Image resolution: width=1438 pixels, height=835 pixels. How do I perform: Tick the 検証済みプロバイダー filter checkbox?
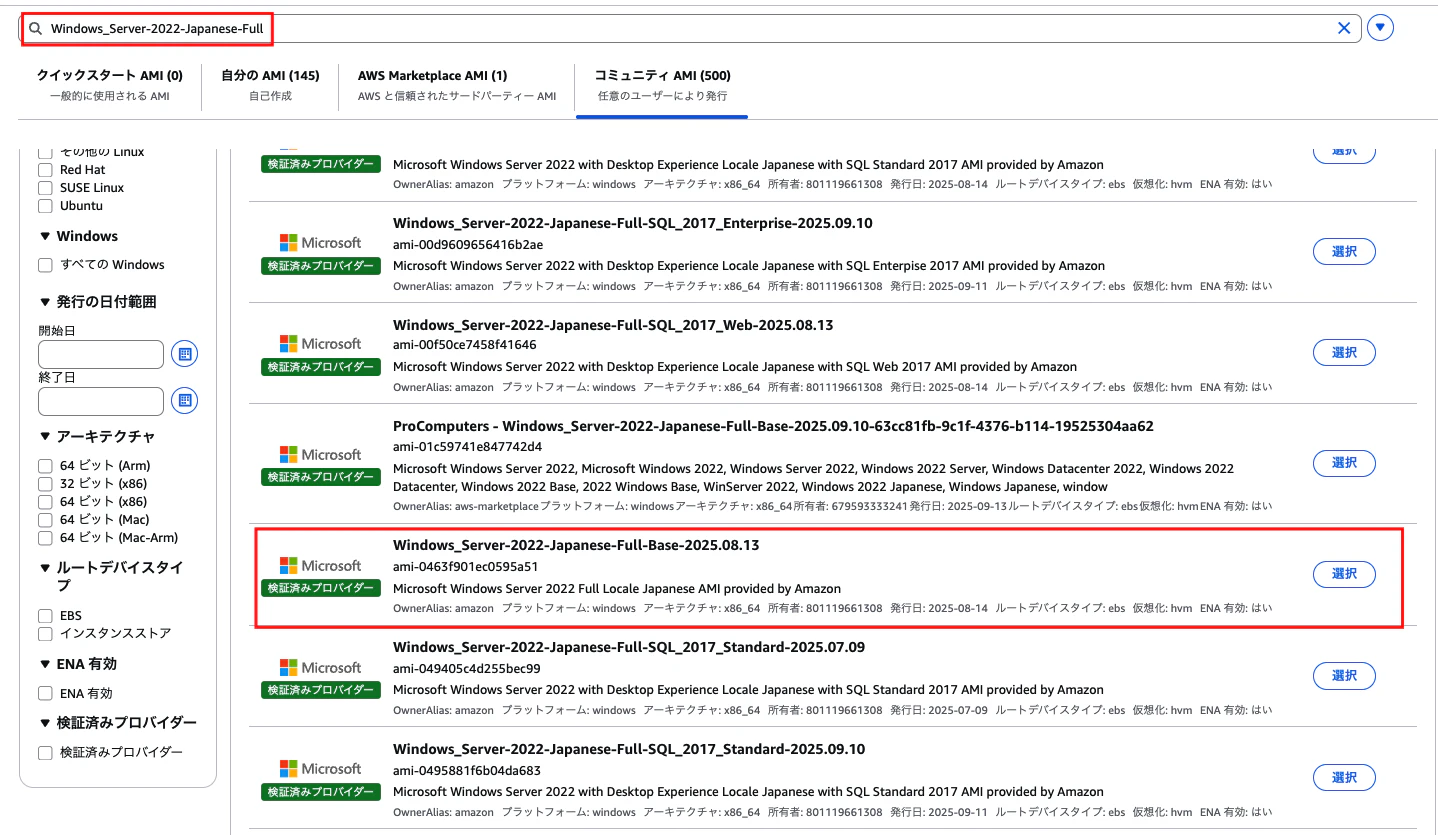click(x=45, y=753)
